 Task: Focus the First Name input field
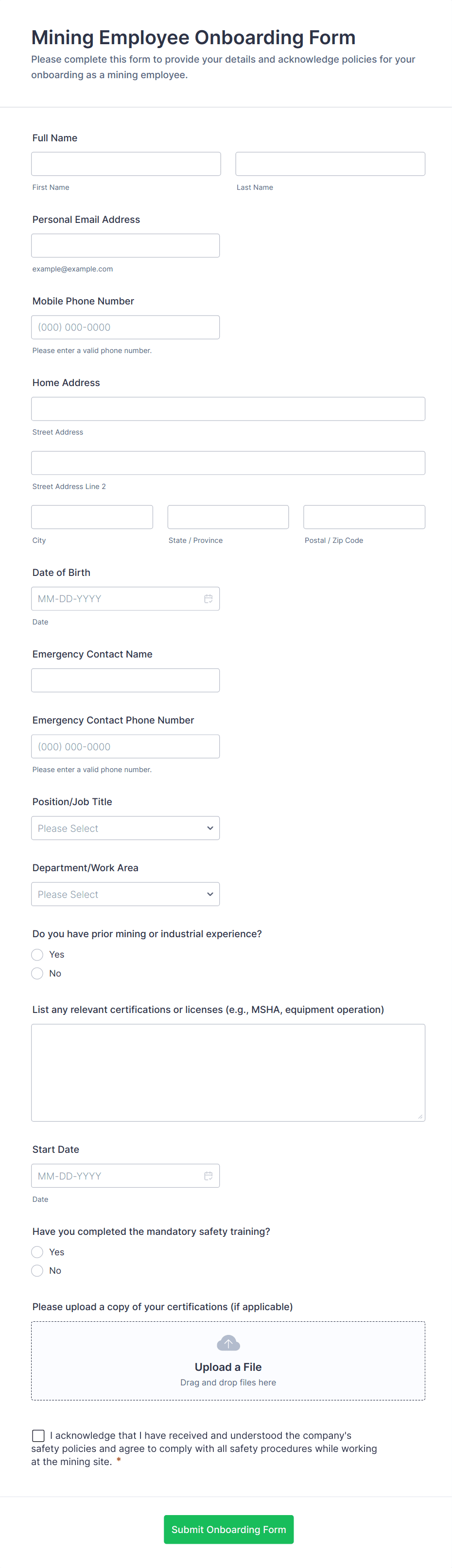point(126,164)
